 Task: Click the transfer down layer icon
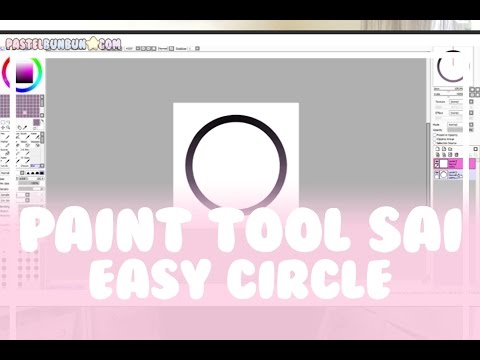tap(437, 155)
